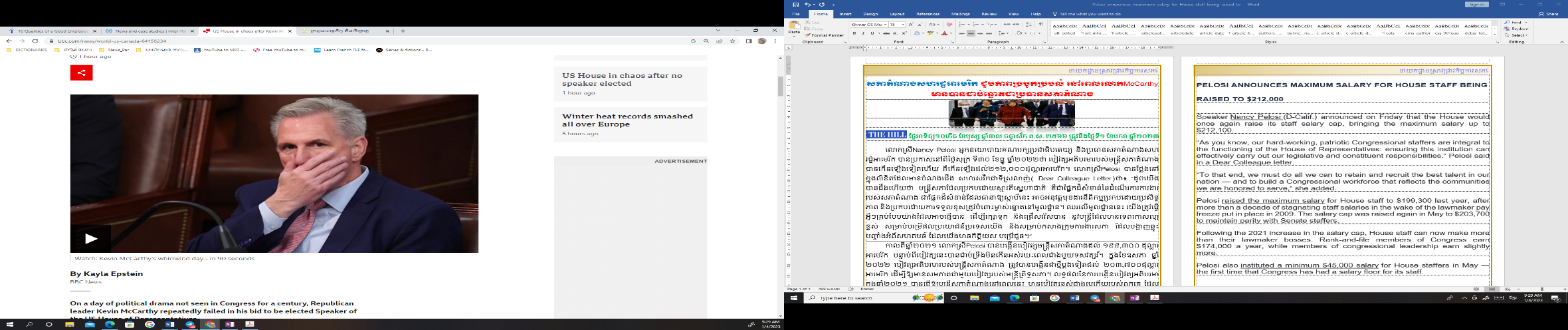1568x330 pixels.
Task: Switch to References tab in Word
Action: 928,14
